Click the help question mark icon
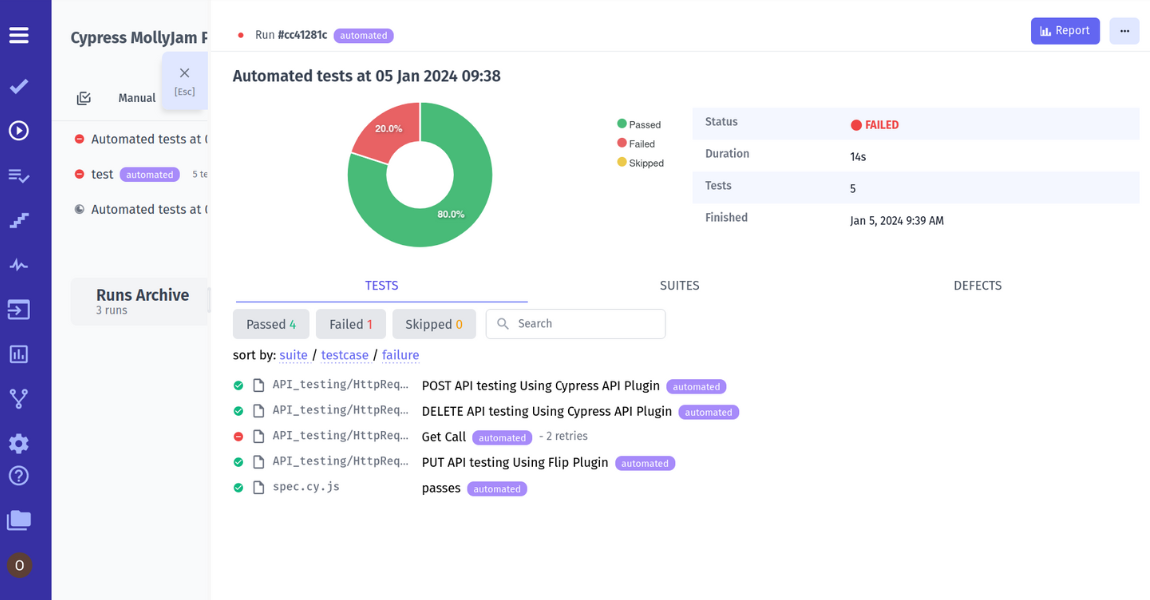Viewport: 1150px width, 600px height. pyautogui.click(x=18, y=476)
